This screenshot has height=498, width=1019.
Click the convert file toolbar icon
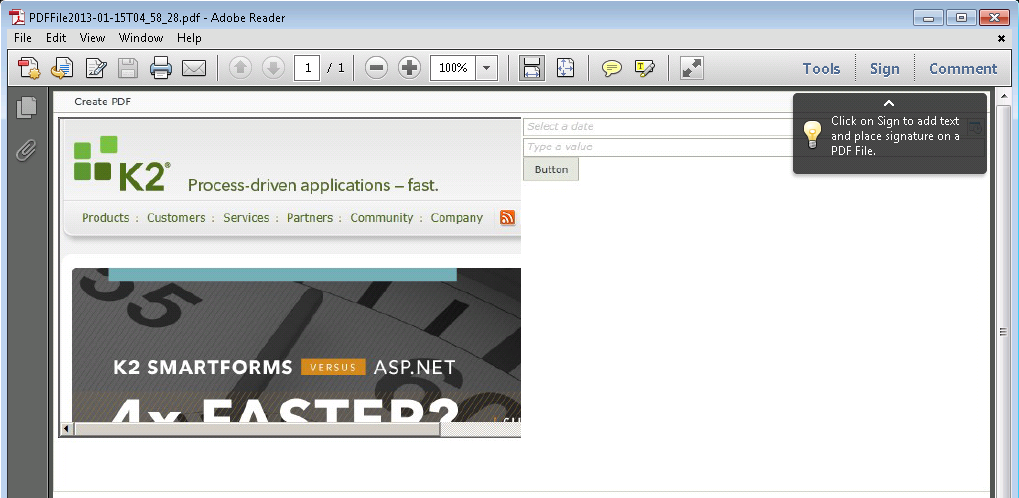click(62, 68)
